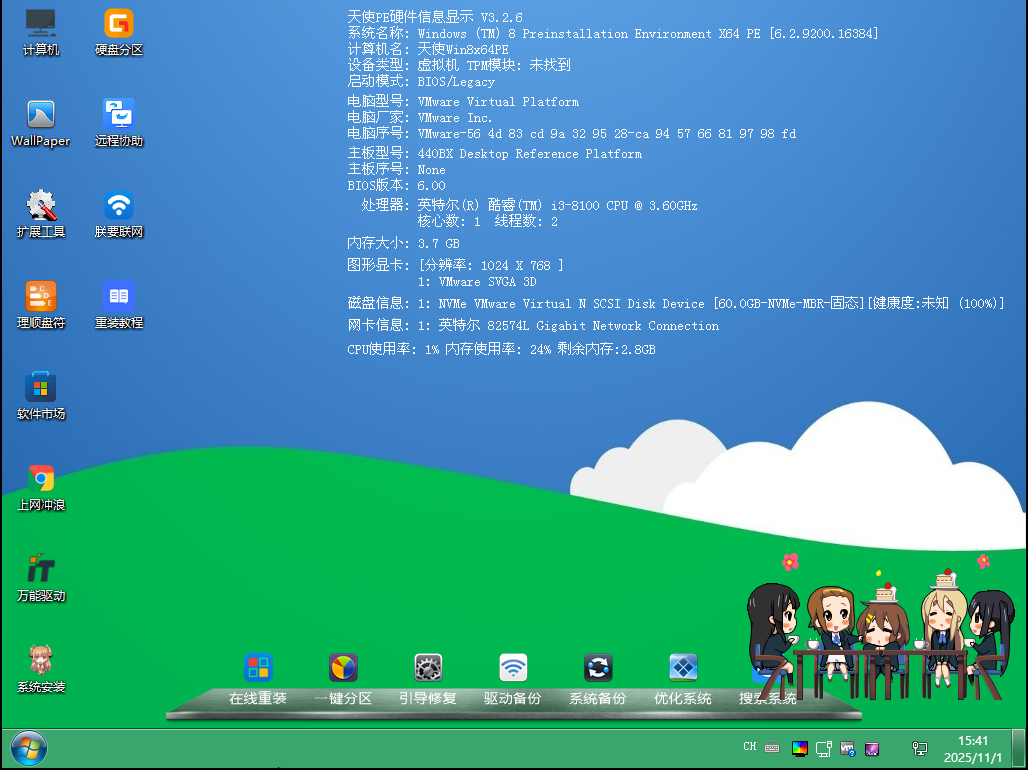The width and height of the screenshot is (1028, 770).
Task: Click 在线重装 in the bottom dock
Action: pos(258,669)
